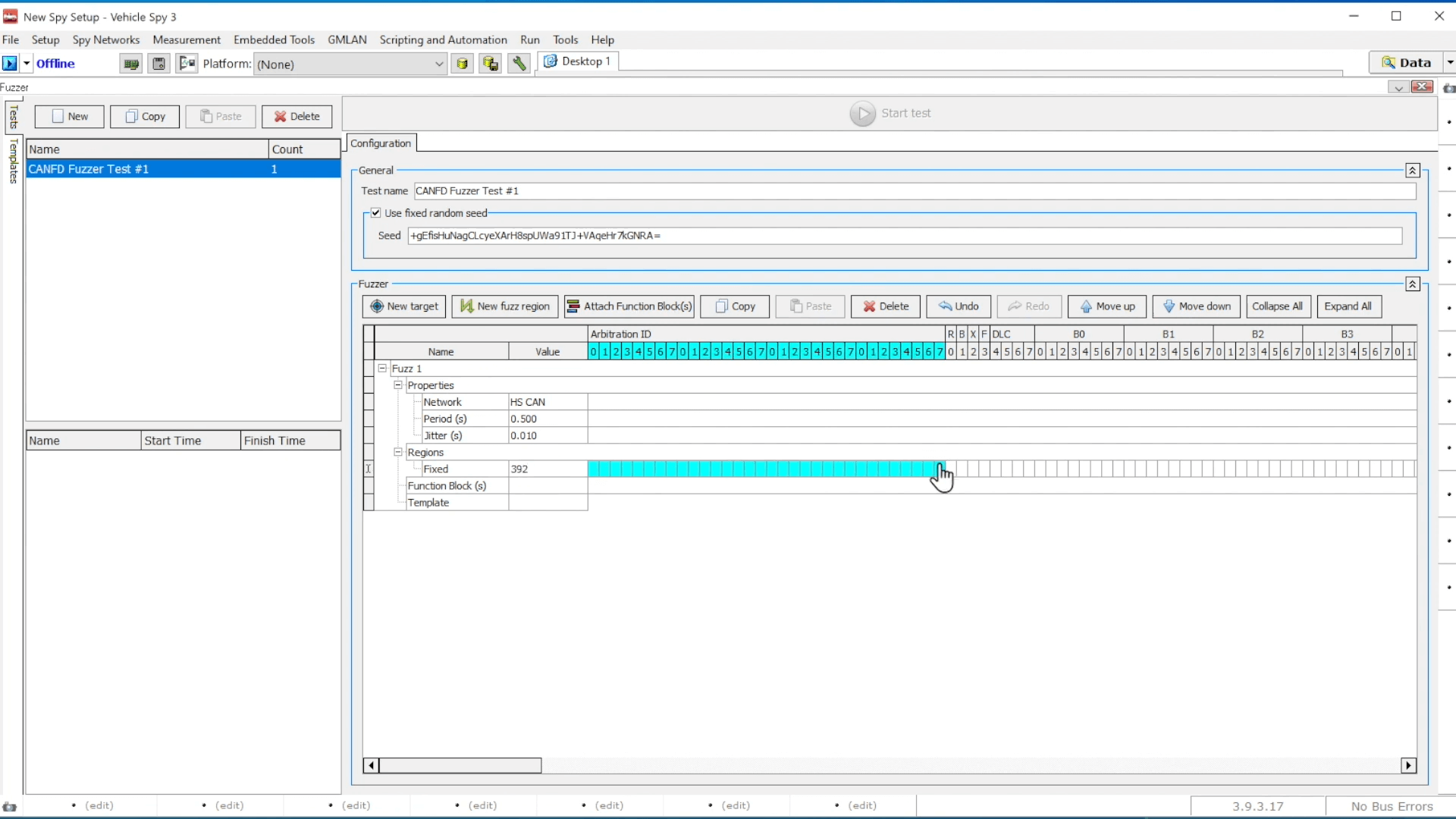Click the New target button
Image resolution: width=1456 pixels, height=819 pixels.
[x=404, y=306]
